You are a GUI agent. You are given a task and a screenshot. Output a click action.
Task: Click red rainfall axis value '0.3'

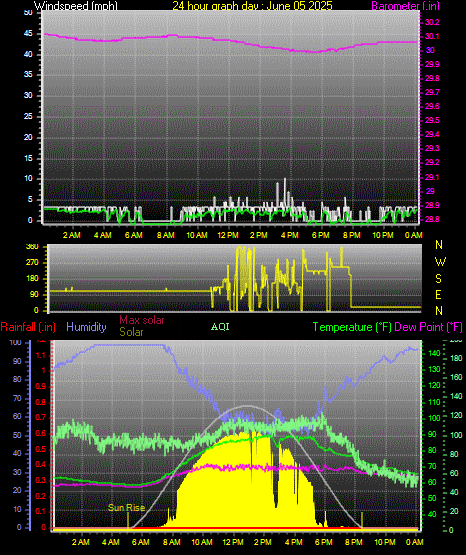tap(41, 480)
